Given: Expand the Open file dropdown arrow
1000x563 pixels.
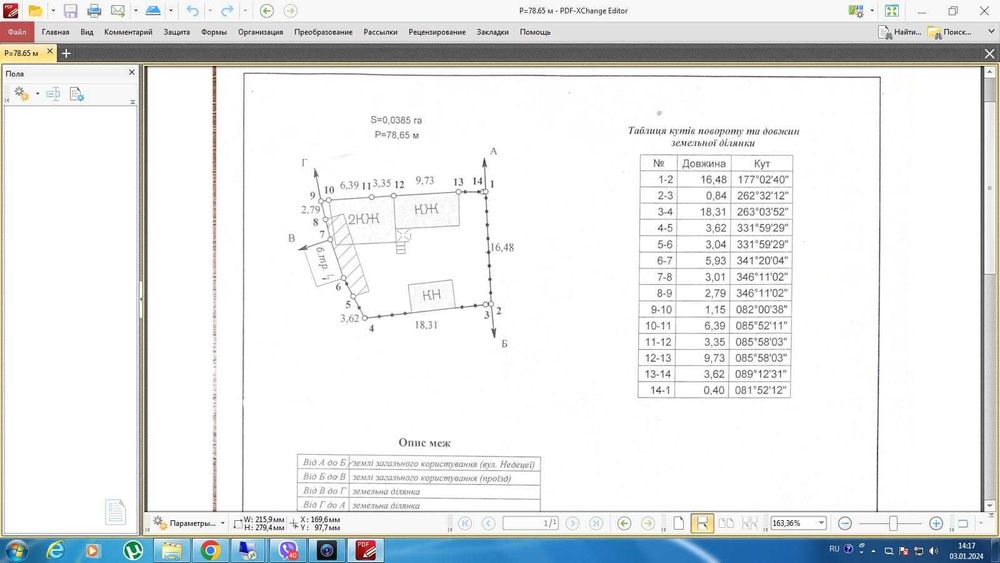Looking at the screenshot, I should (x=52, y=11).
